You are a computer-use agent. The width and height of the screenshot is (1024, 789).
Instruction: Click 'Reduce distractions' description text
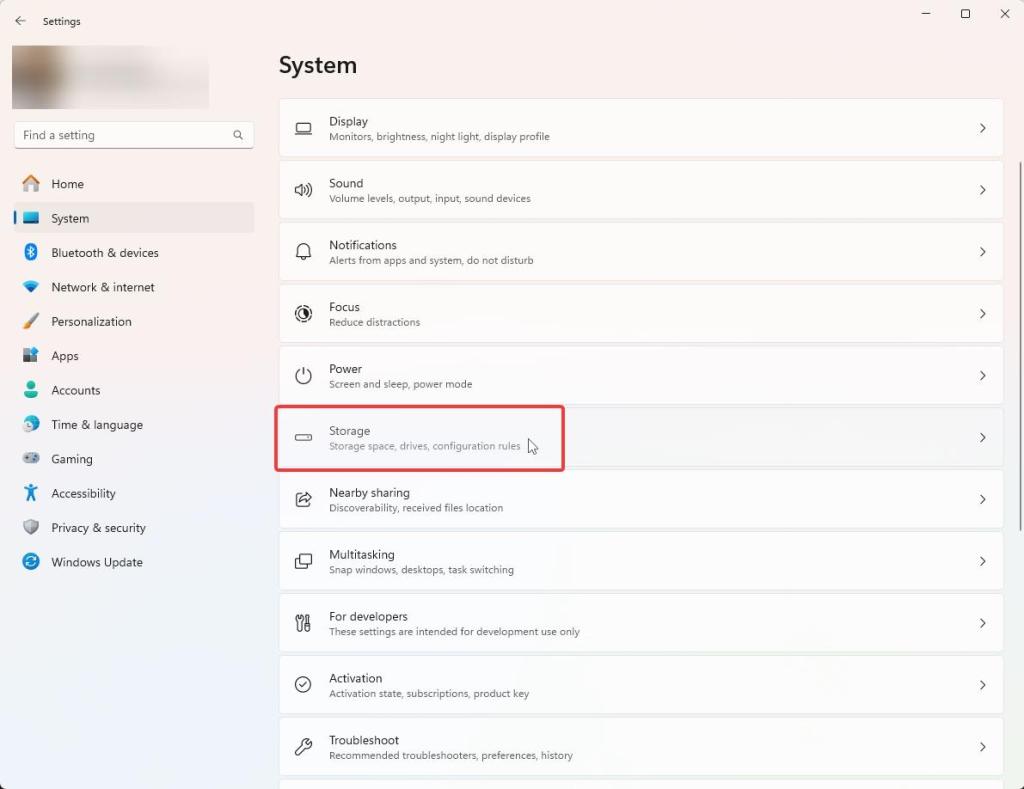pyautogui.click(x=374, y=322)
